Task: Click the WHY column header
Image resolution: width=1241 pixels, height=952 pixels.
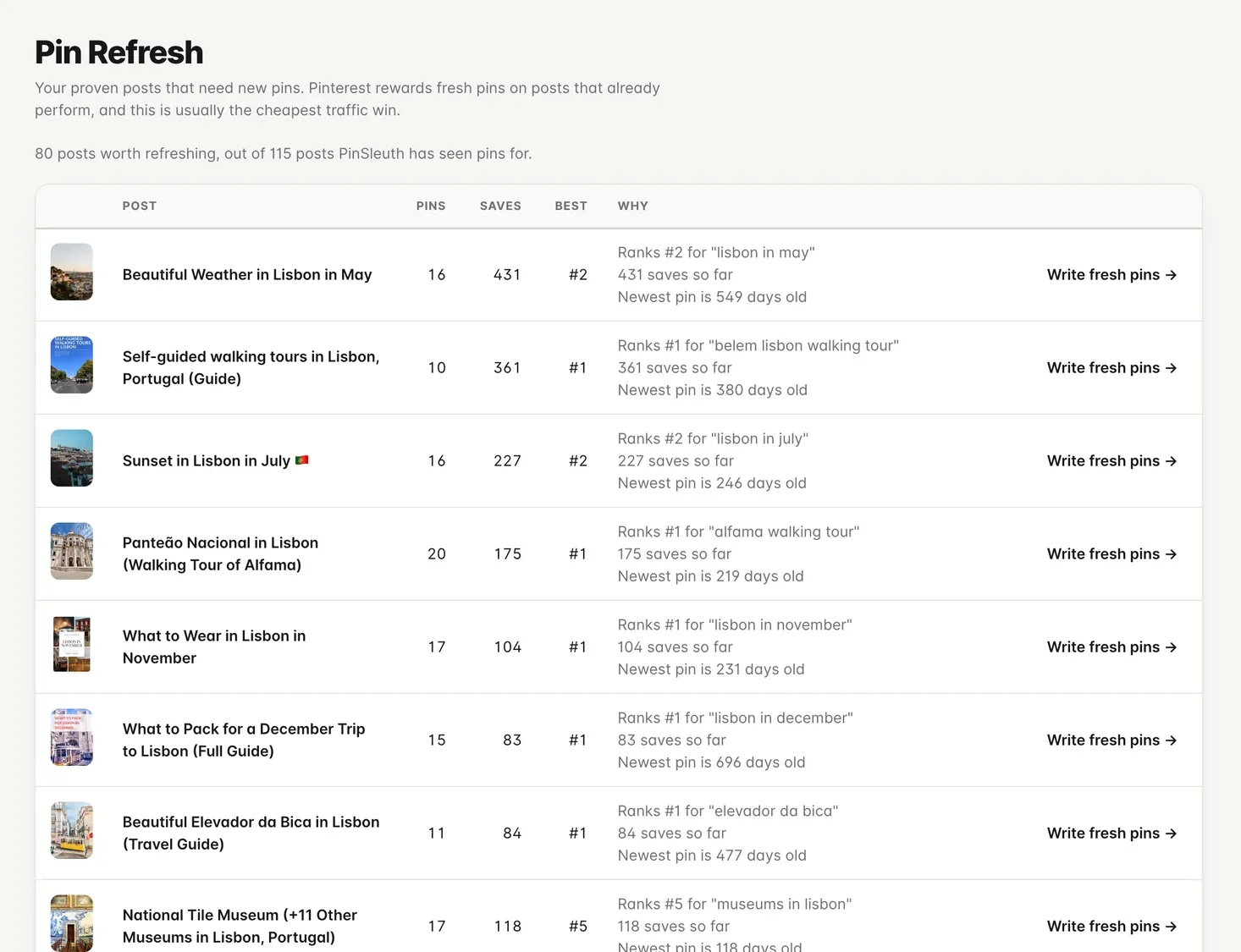Action: 633,206
